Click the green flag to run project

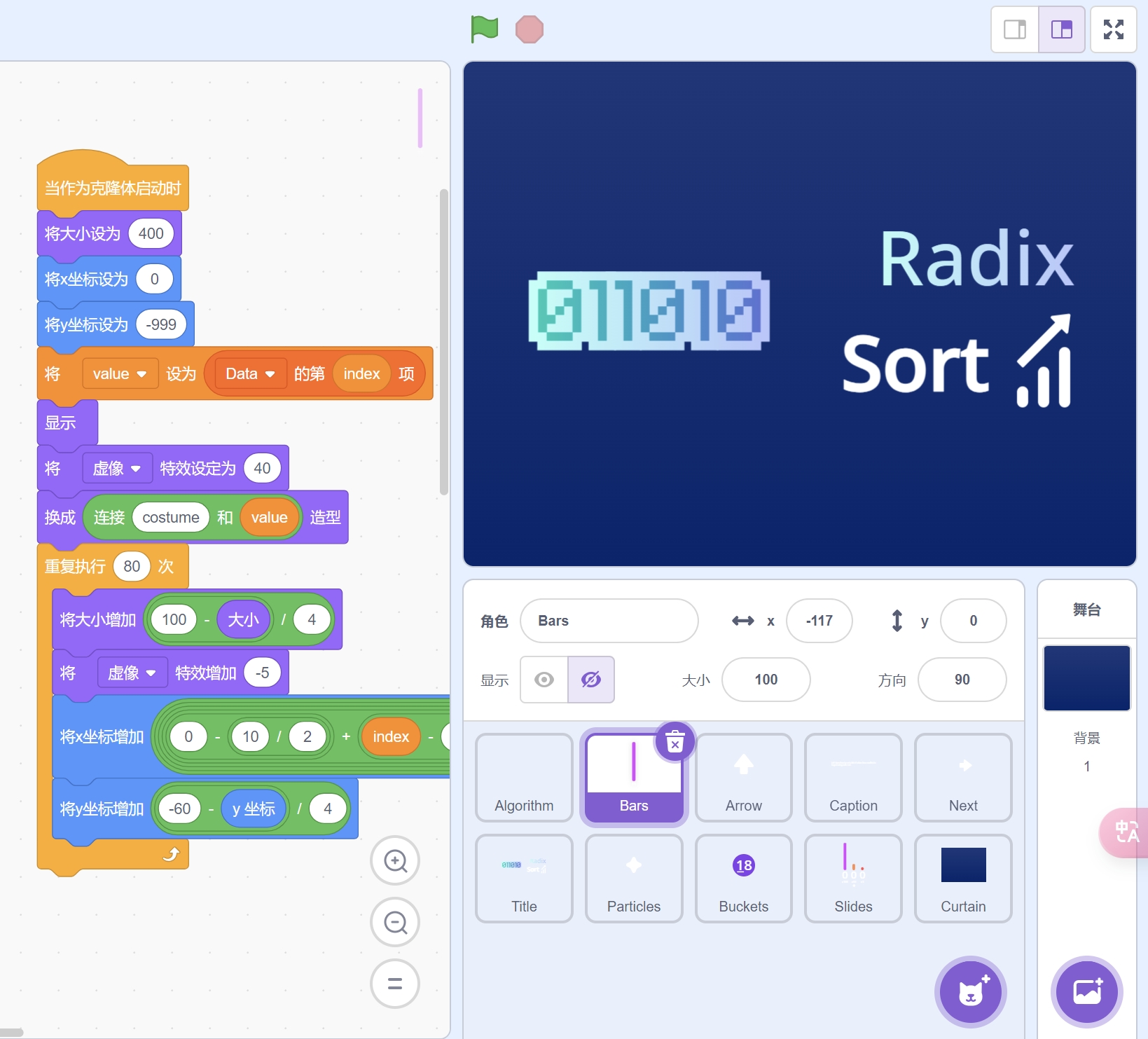484,29
